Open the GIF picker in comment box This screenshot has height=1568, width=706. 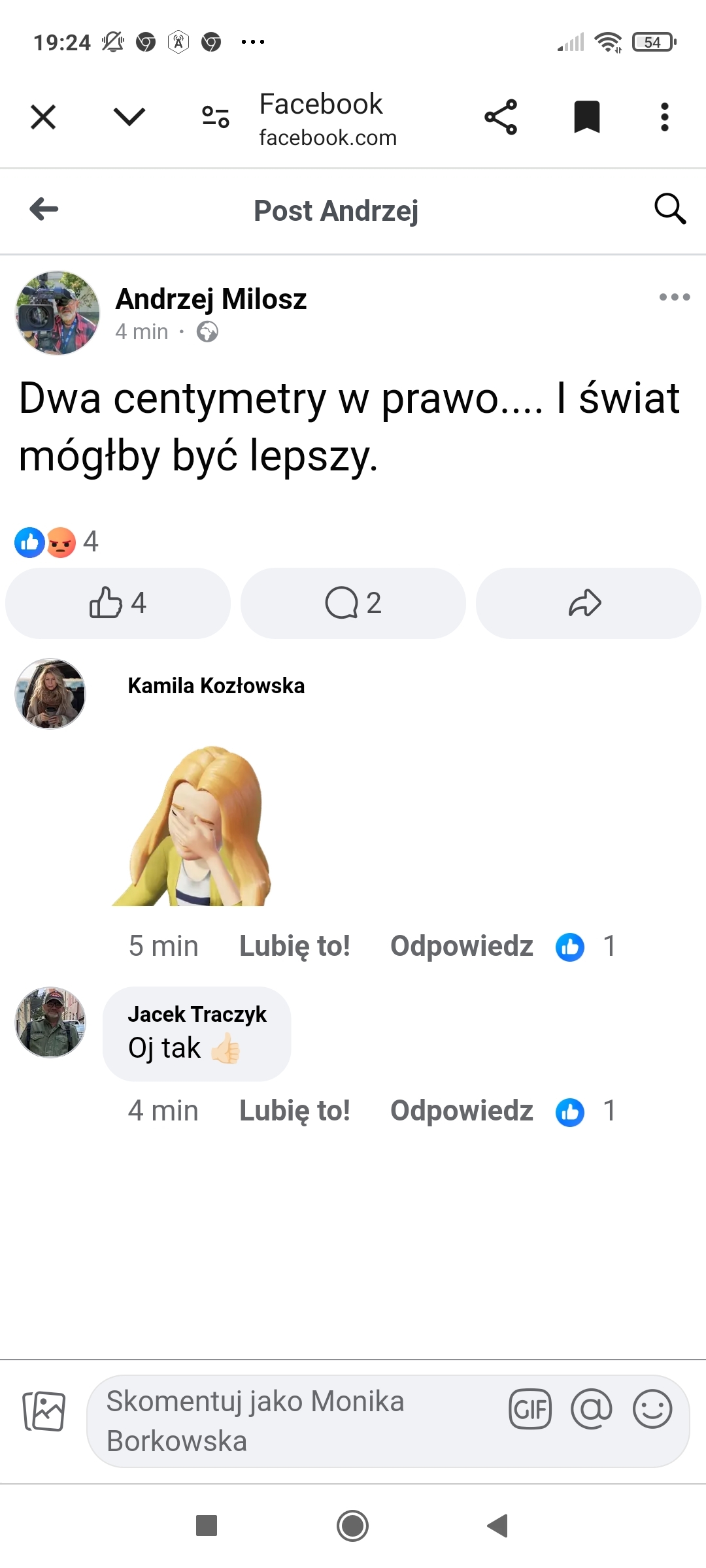530,1410
